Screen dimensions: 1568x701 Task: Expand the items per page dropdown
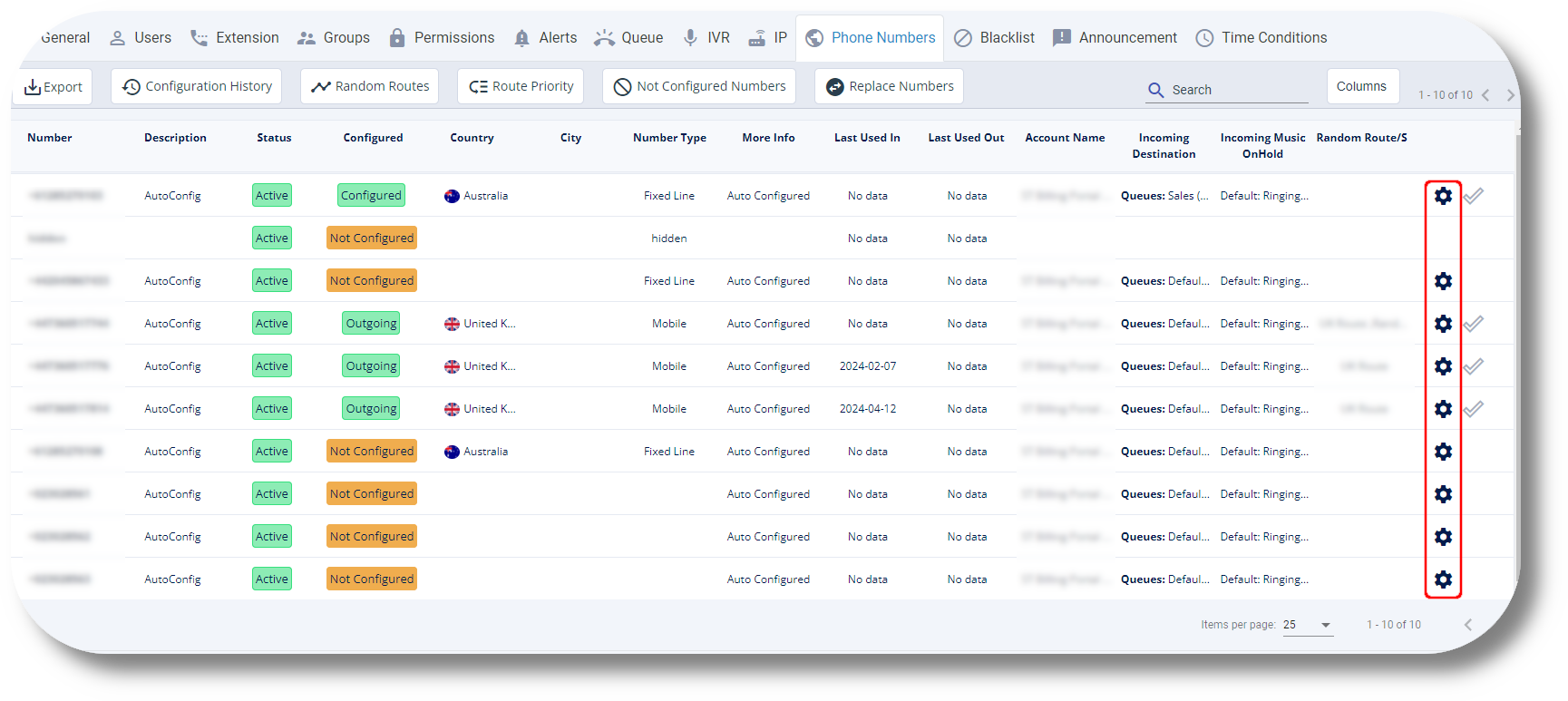pos(1325,625)
